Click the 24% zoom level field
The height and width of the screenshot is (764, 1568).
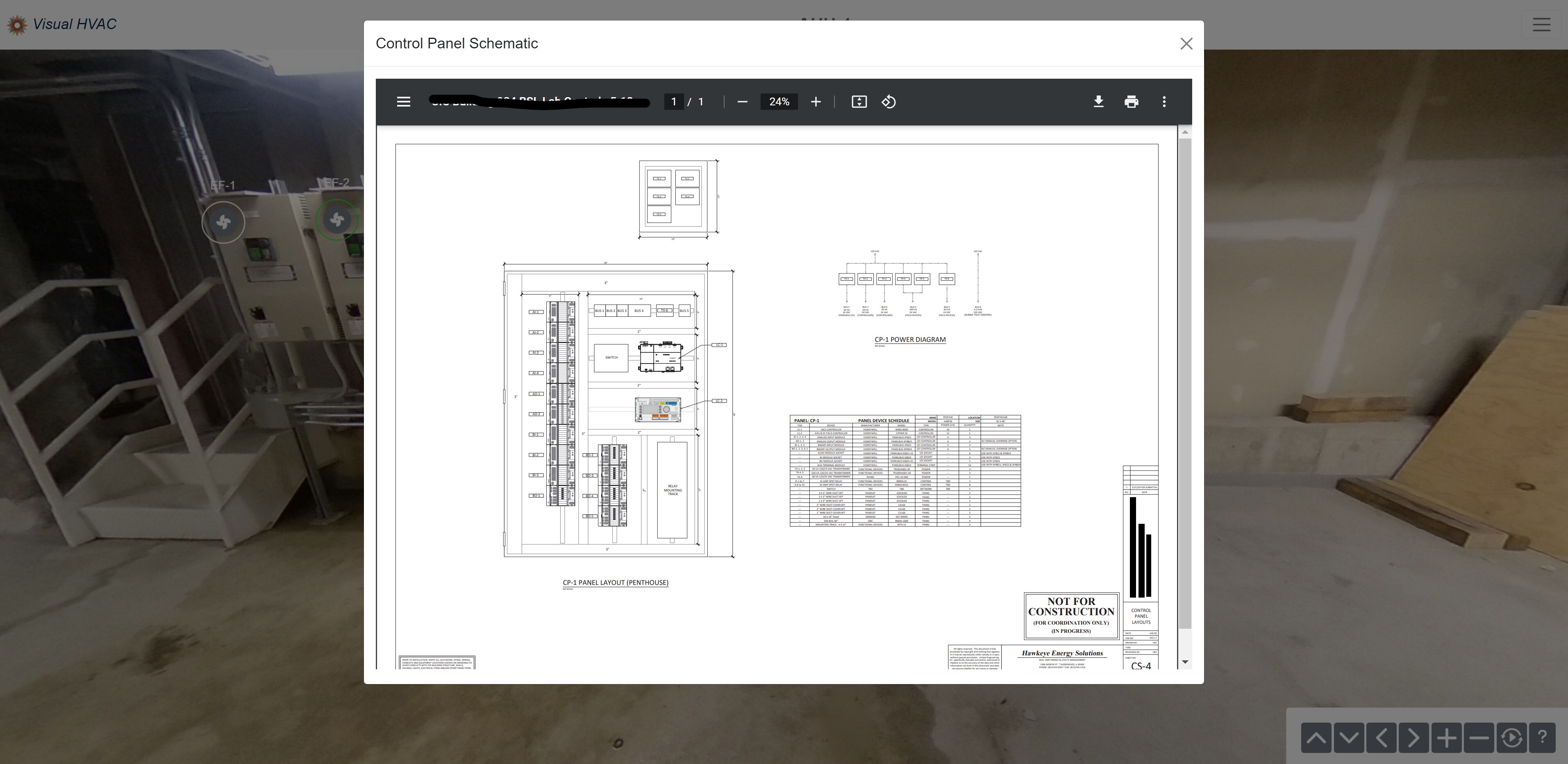tap(779, 102)
